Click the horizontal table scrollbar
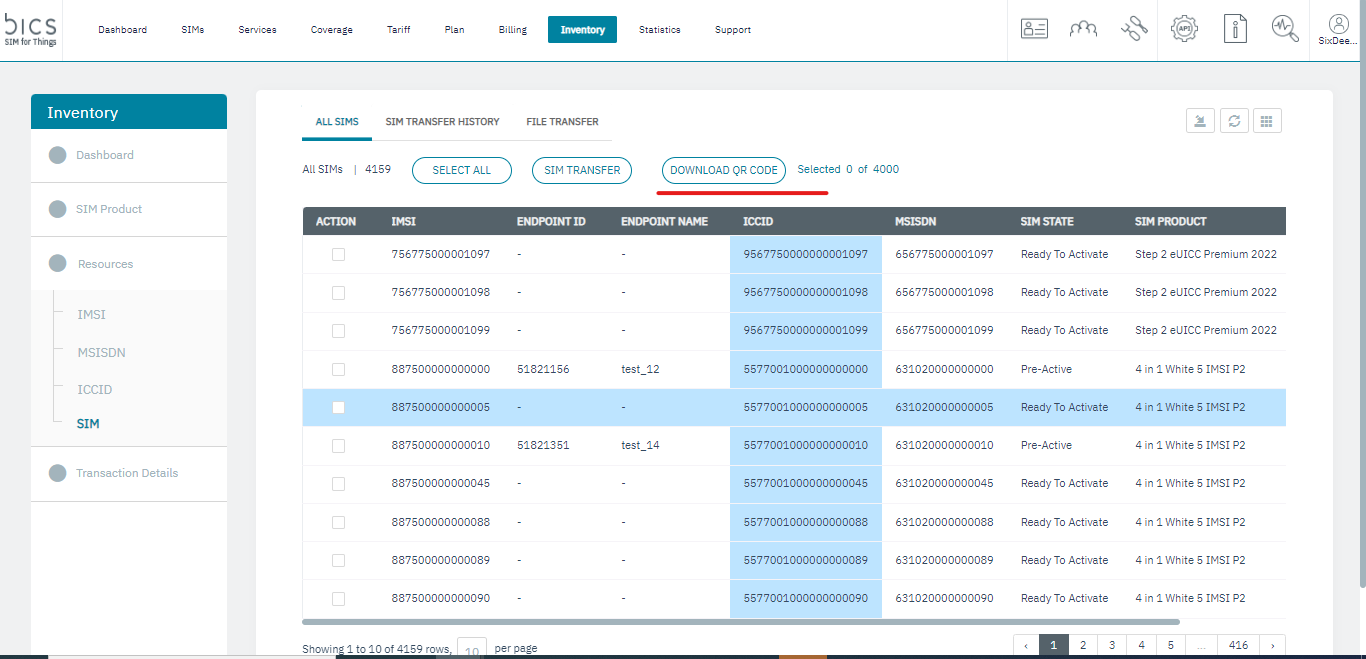 [x=740, y=622]
